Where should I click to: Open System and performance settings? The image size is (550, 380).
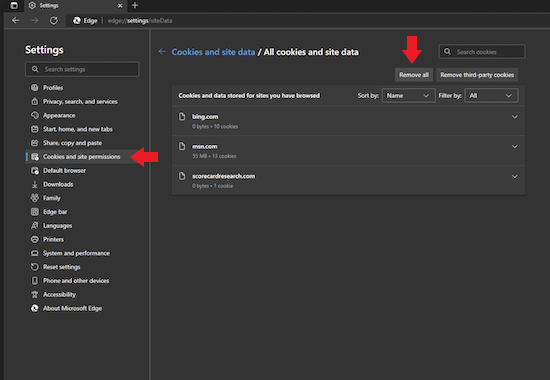click(76, 253)
